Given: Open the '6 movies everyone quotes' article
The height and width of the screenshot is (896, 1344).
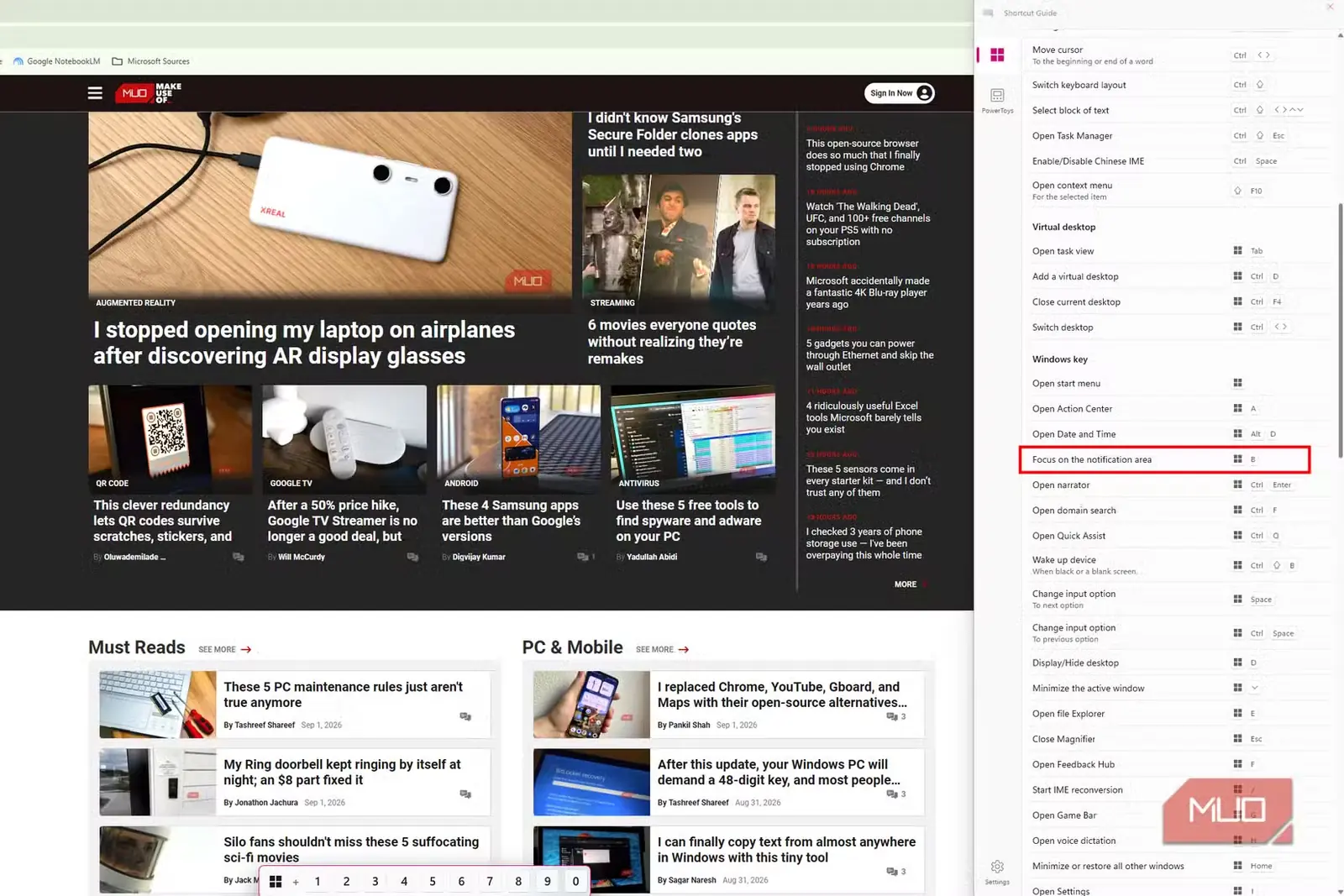Looking at the screenshot, I should click(x=672, y=342).
